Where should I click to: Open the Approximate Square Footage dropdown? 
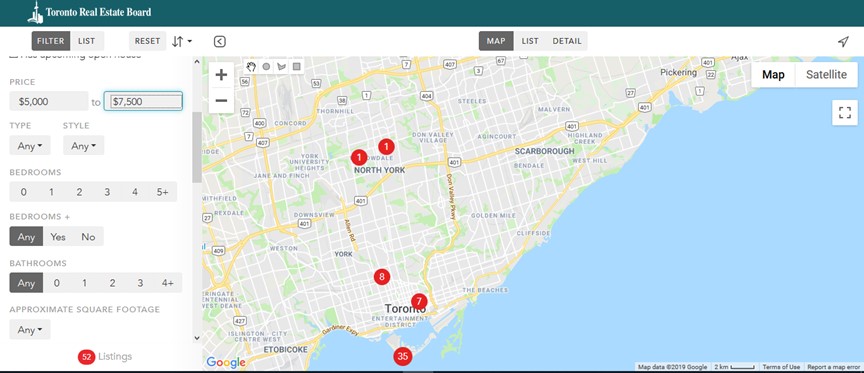30,329
